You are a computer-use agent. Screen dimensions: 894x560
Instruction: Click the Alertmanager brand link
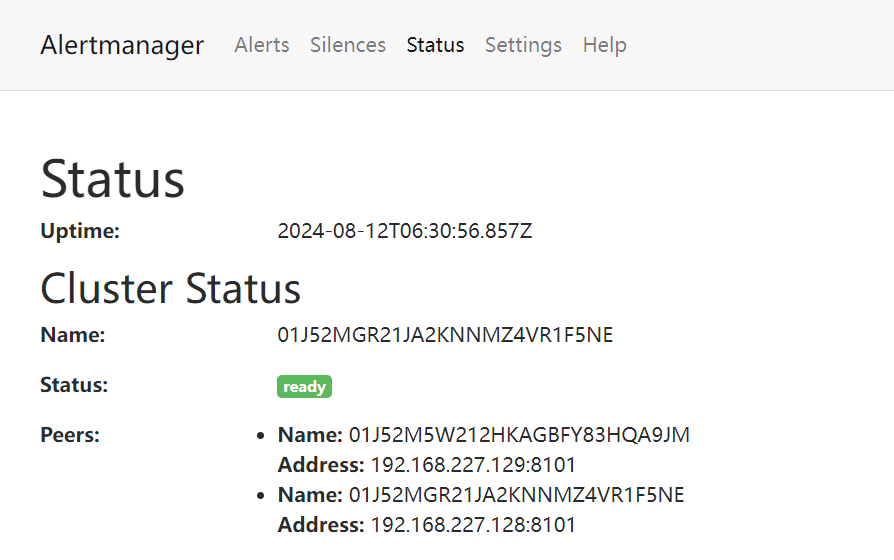122,45
